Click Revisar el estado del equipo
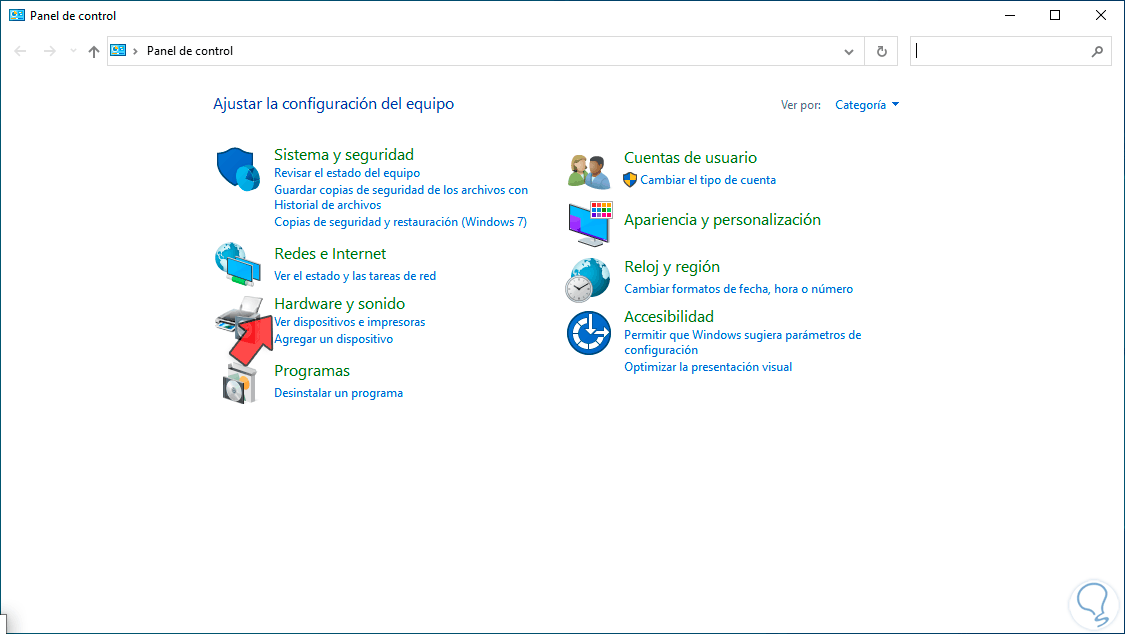The width and height of the screenshot is (1125, 634). pyautogui.click(x=347, y=173)
